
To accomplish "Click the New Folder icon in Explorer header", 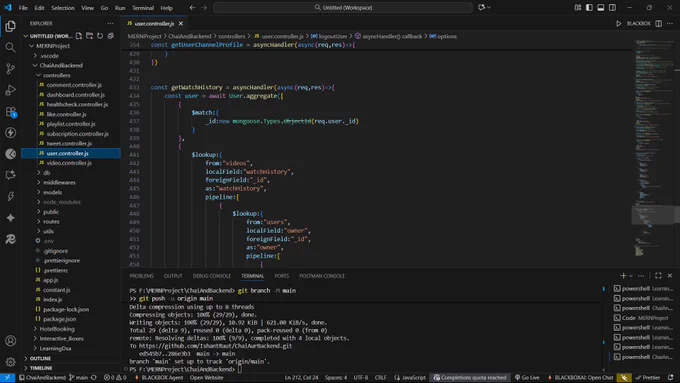I will (89, 36).
